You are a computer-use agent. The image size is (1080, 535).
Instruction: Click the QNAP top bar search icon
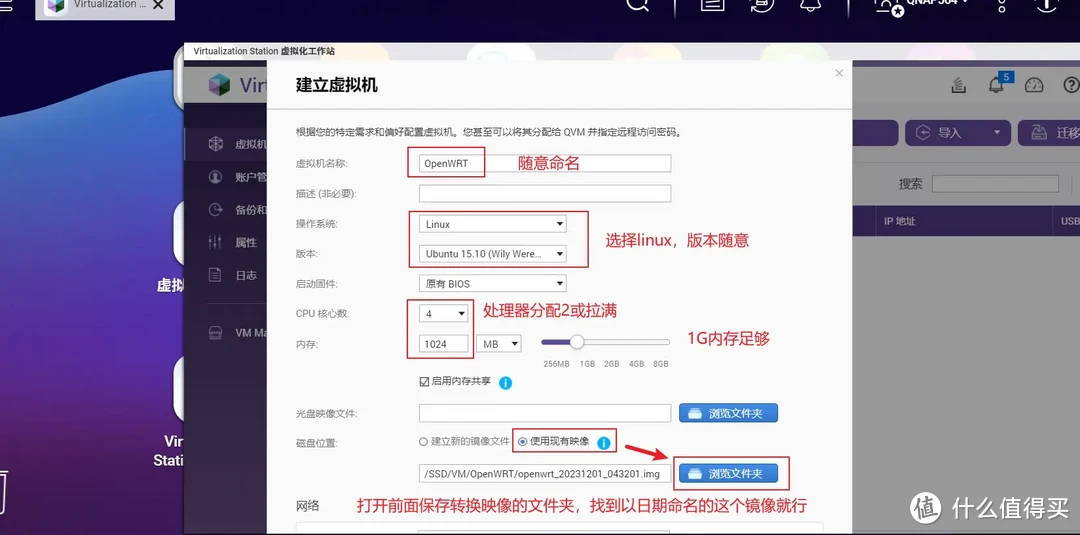(x=637, y=4)
